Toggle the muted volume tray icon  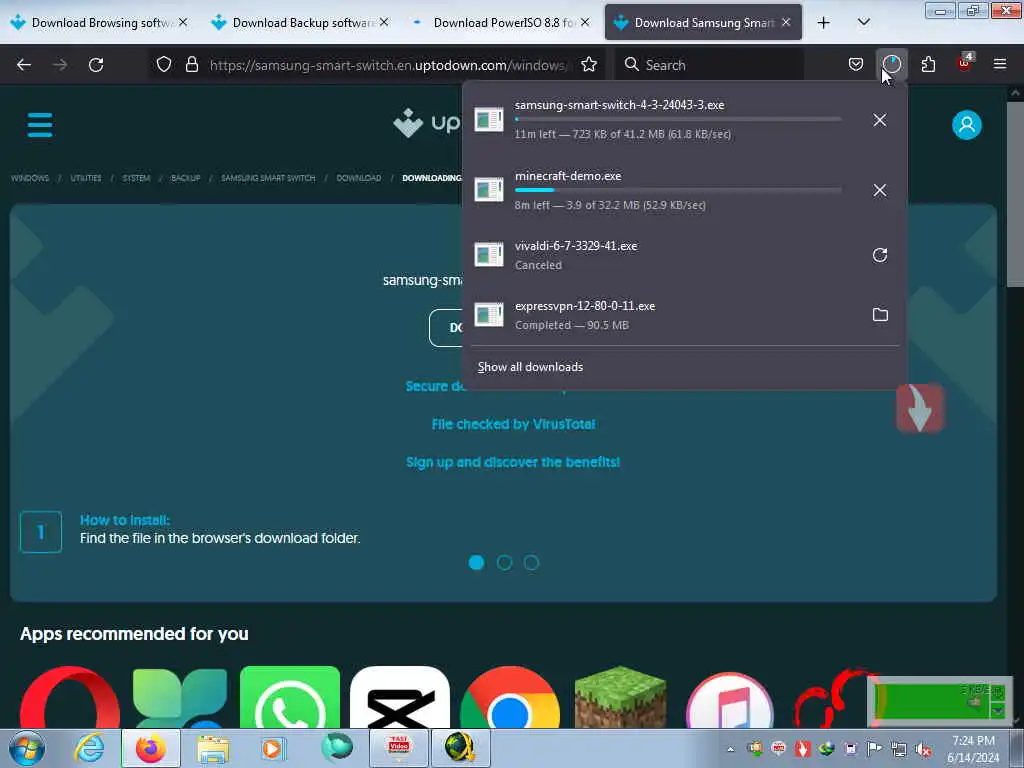(x=923, y=749)
